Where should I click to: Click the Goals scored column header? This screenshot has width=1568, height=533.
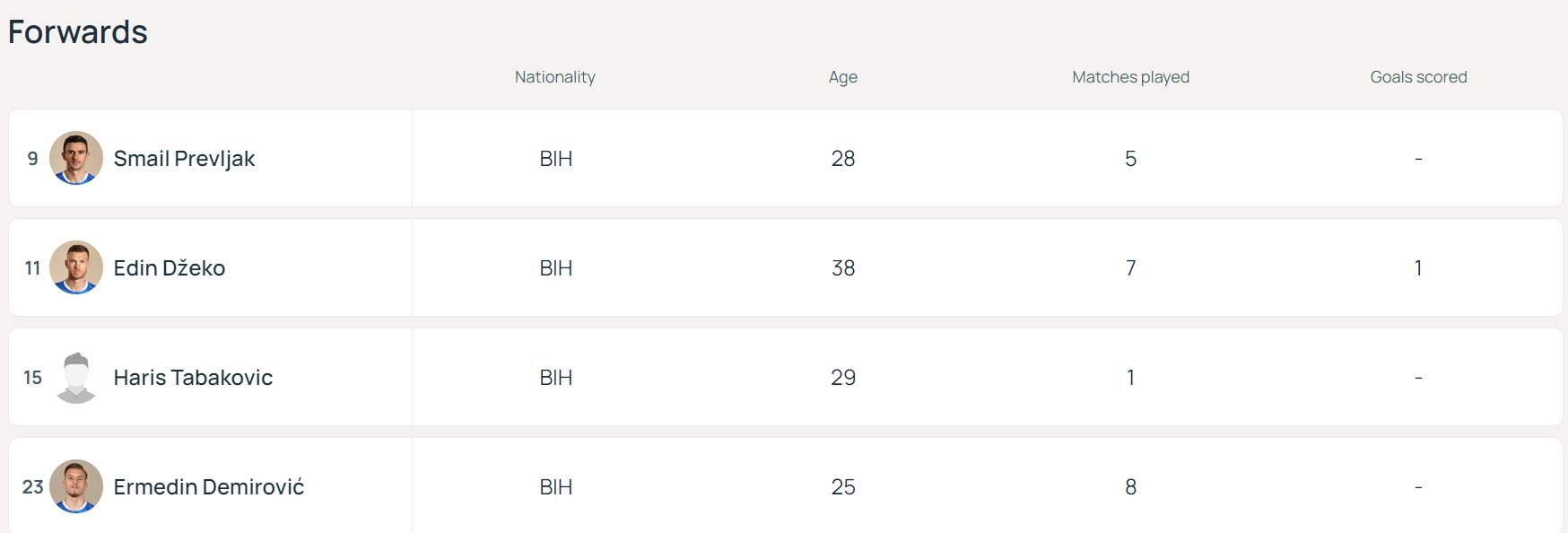(1418, 77)
